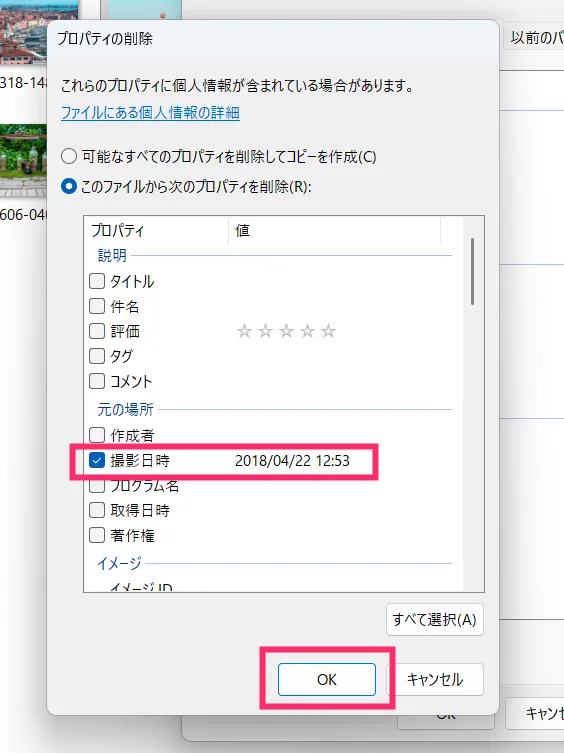Viewport: 564px width, 753px height.
Task: Confirm with the OK button
Action: tap(327, 680)
